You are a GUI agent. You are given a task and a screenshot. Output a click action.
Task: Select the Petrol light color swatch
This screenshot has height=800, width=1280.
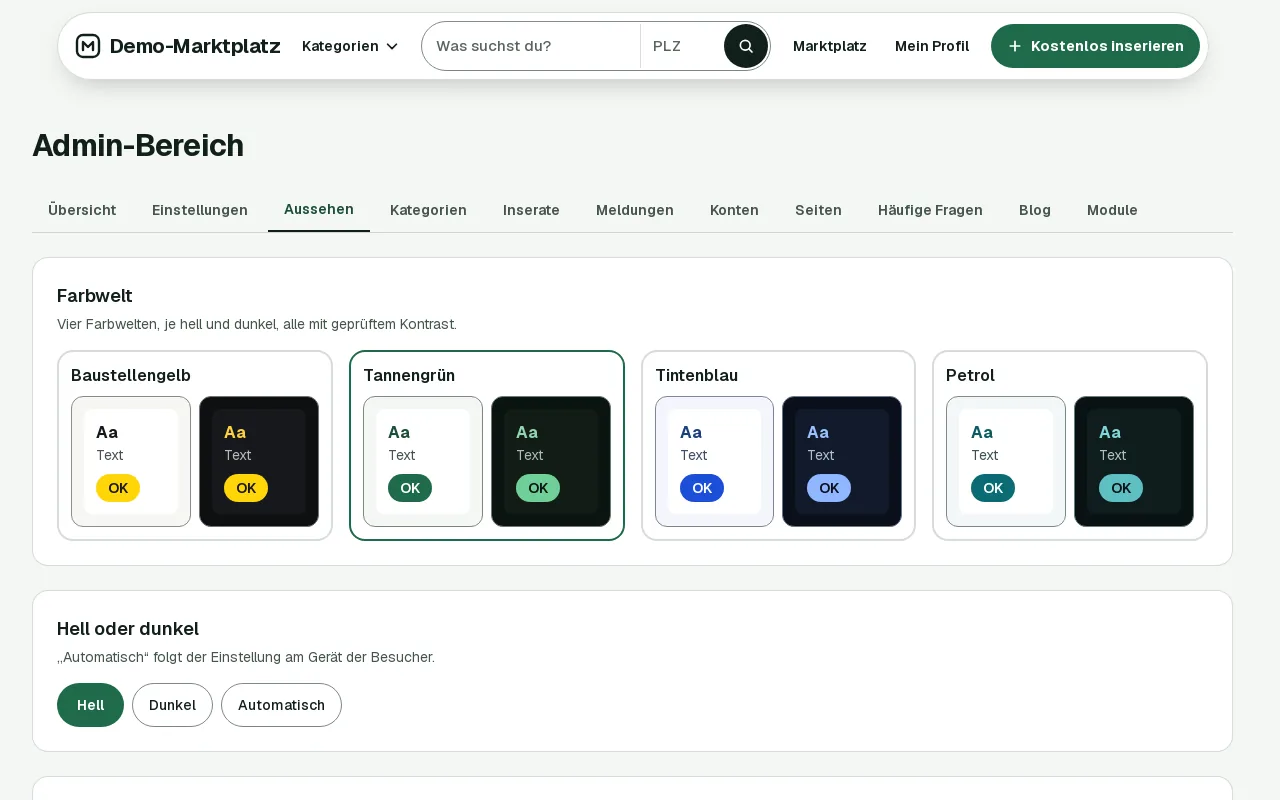click(1006, 461)
